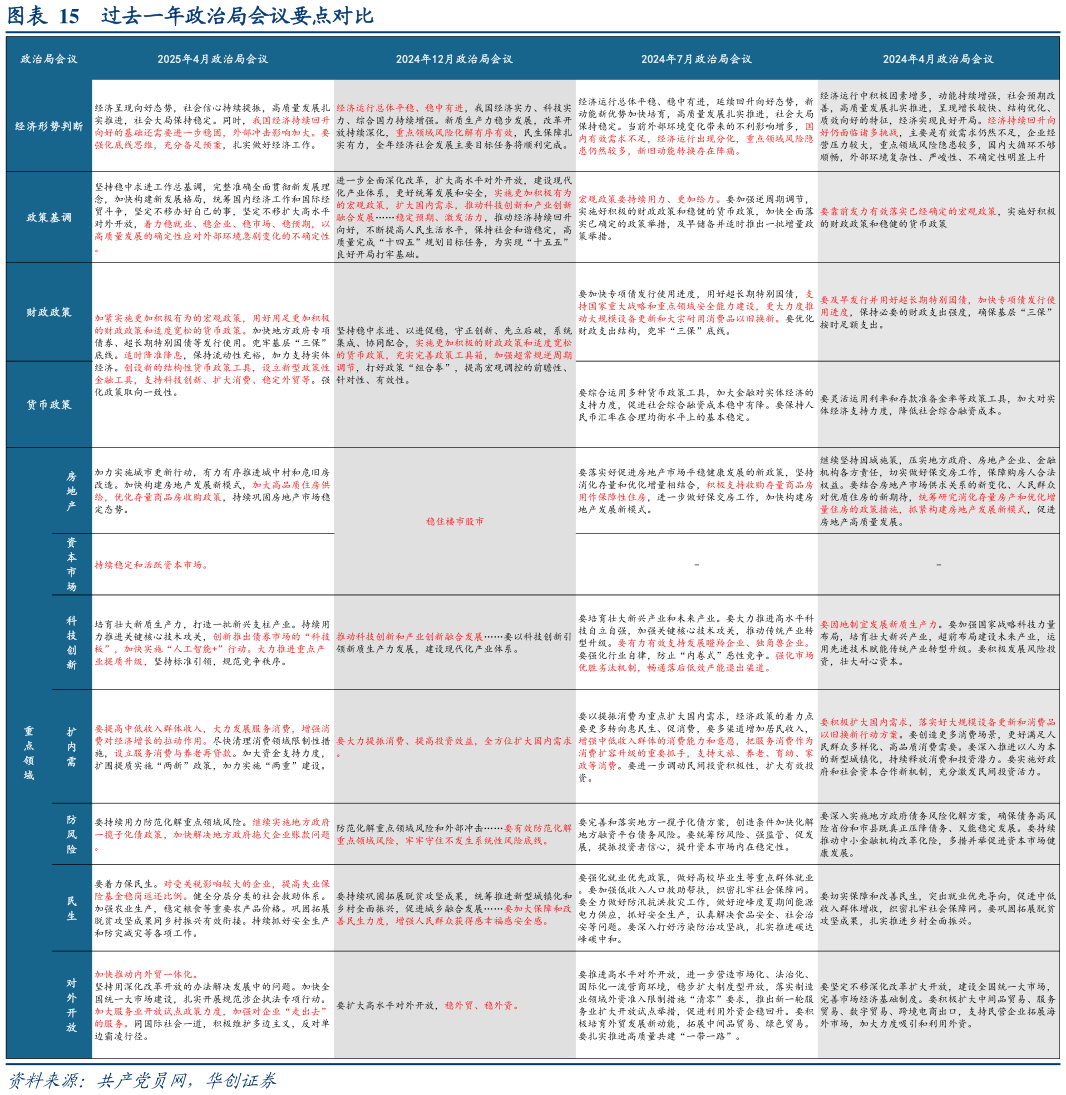The image size is (1066, 1095).
Task: Select the 房地产 sub-row label
Action: (71, 492)
